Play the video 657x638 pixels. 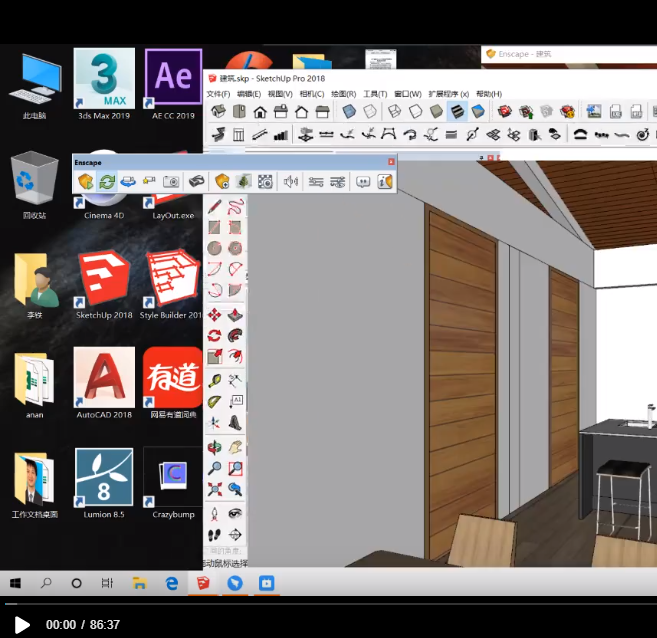click(x=22, y=625)
